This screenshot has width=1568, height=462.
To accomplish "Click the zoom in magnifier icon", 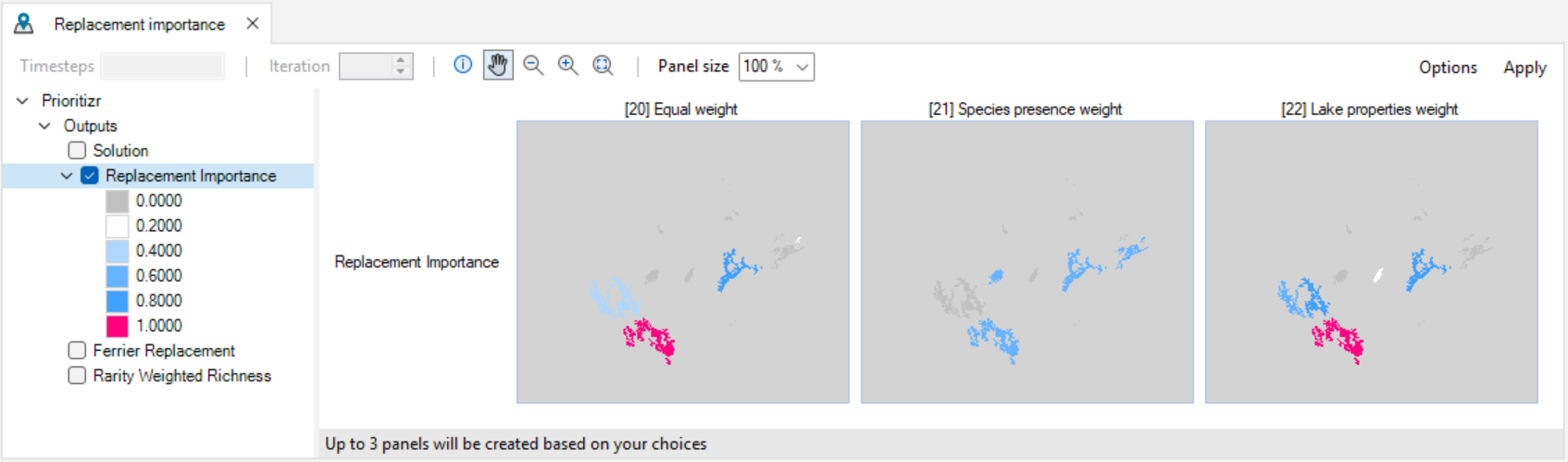I will (568, 65).
